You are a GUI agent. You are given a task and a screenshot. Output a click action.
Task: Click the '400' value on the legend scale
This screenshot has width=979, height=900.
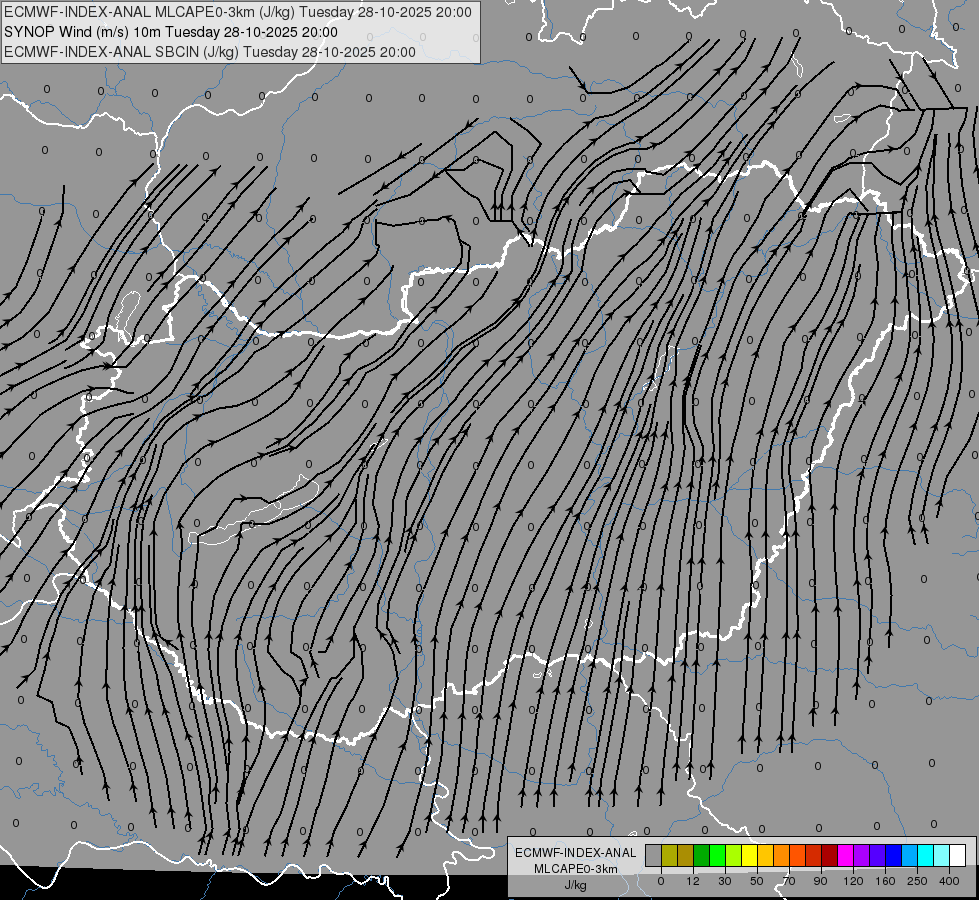[949, 881]
